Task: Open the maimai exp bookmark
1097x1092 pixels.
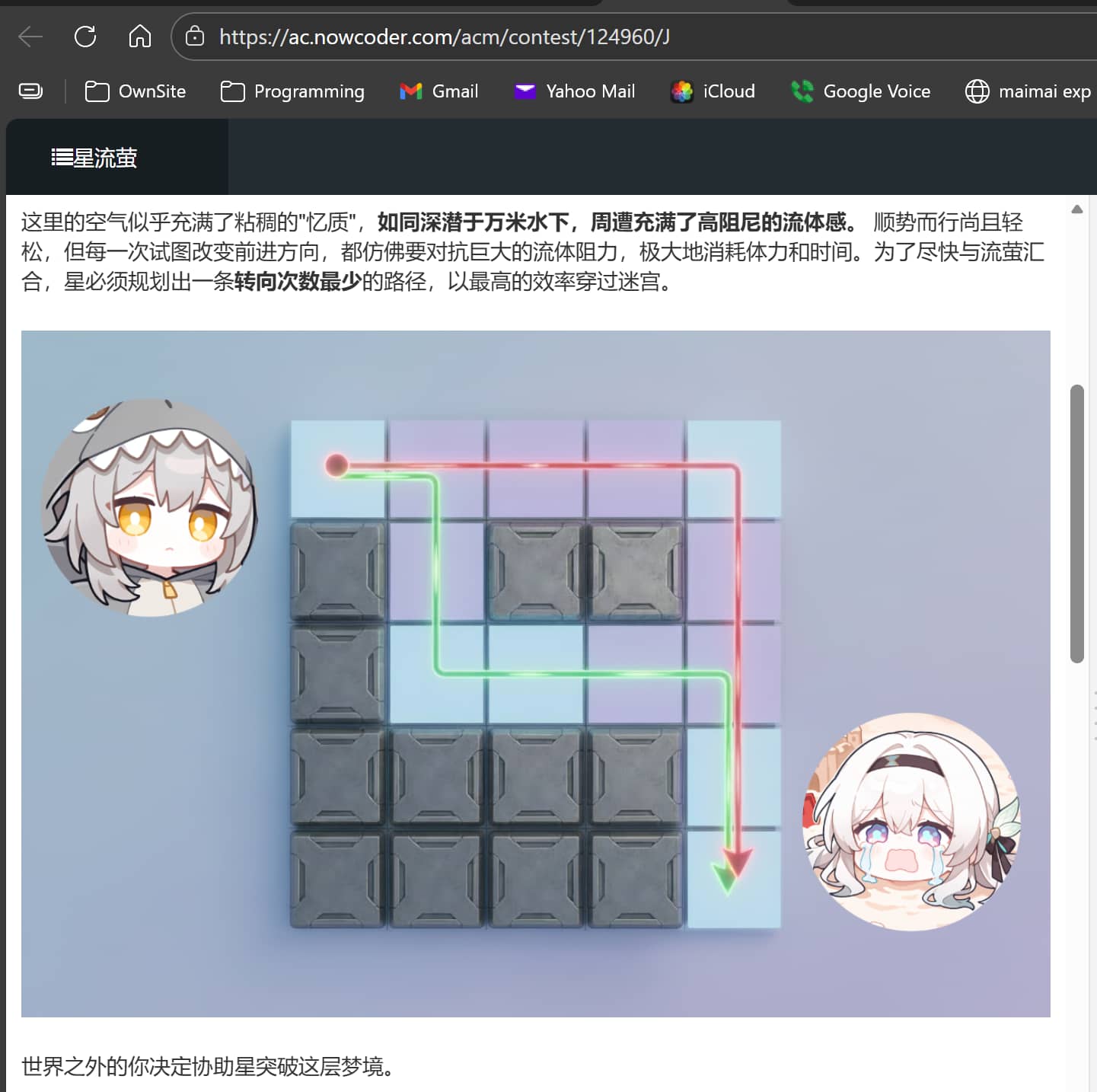Action: (1028, 91)
